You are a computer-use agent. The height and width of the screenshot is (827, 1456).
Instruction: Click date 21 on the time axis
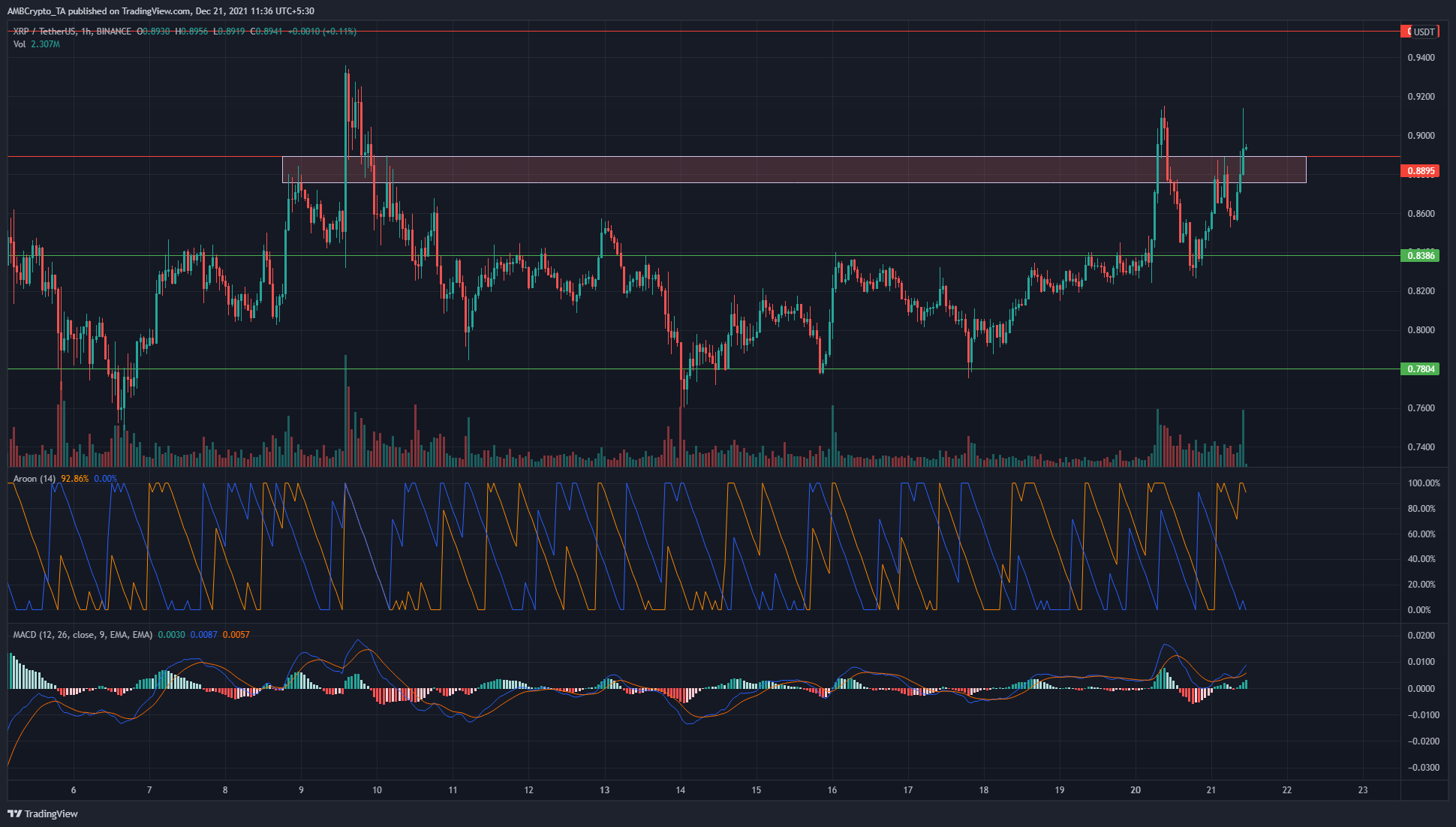[1211, 790]
